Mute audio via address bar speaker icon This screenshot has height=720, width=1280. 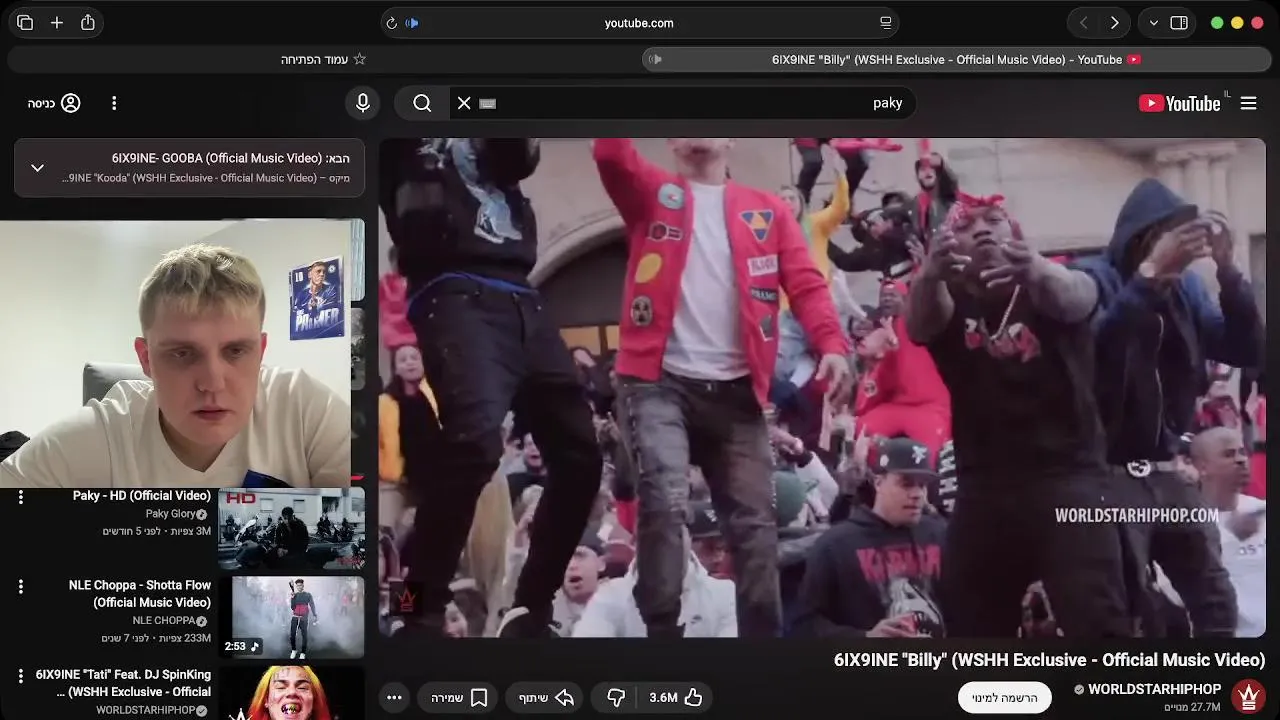[x=412, y=23]
